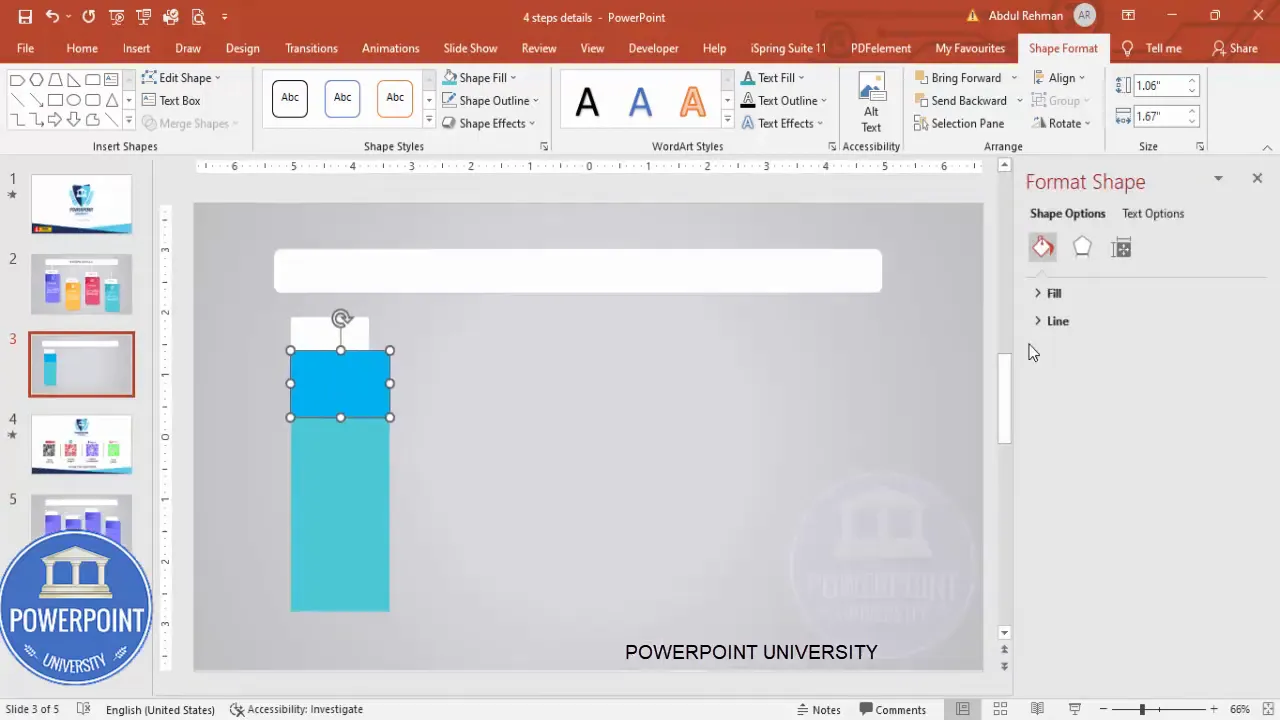Open Ribbon Display Options icon

click(1128, 16)
